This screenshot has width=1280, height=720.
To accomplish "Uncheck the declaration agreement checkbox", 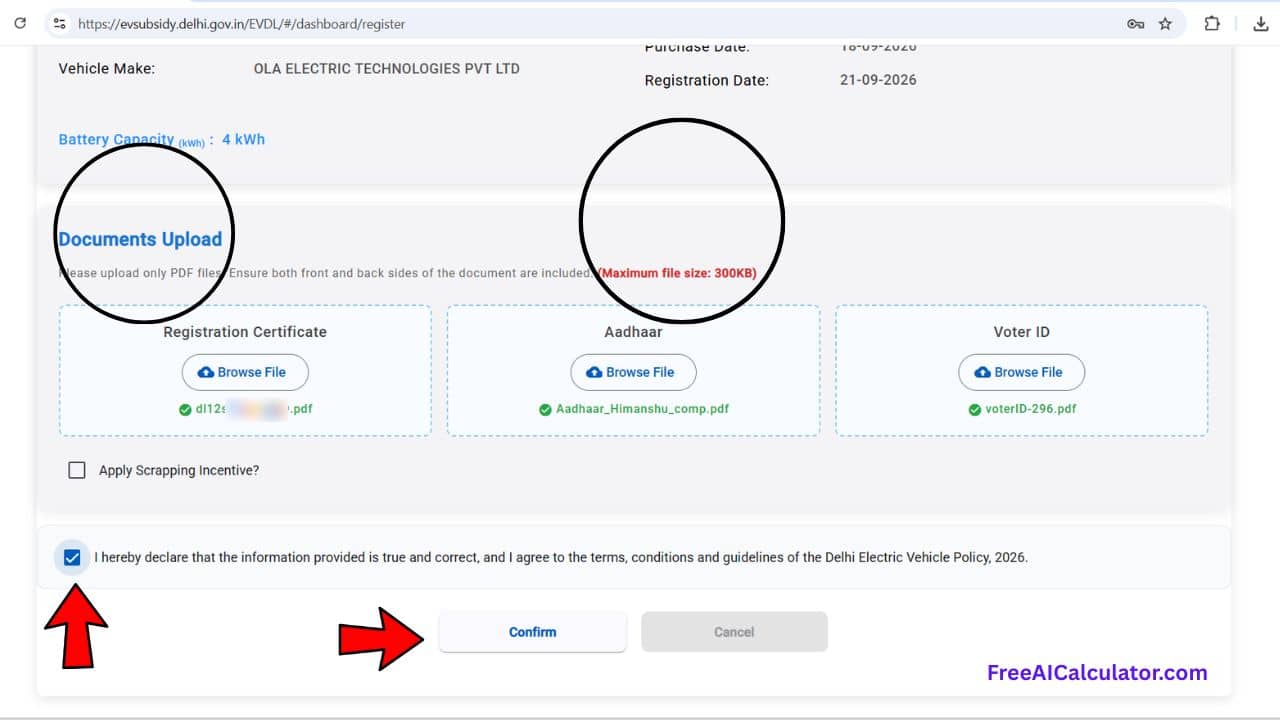I will click(72, 557).
